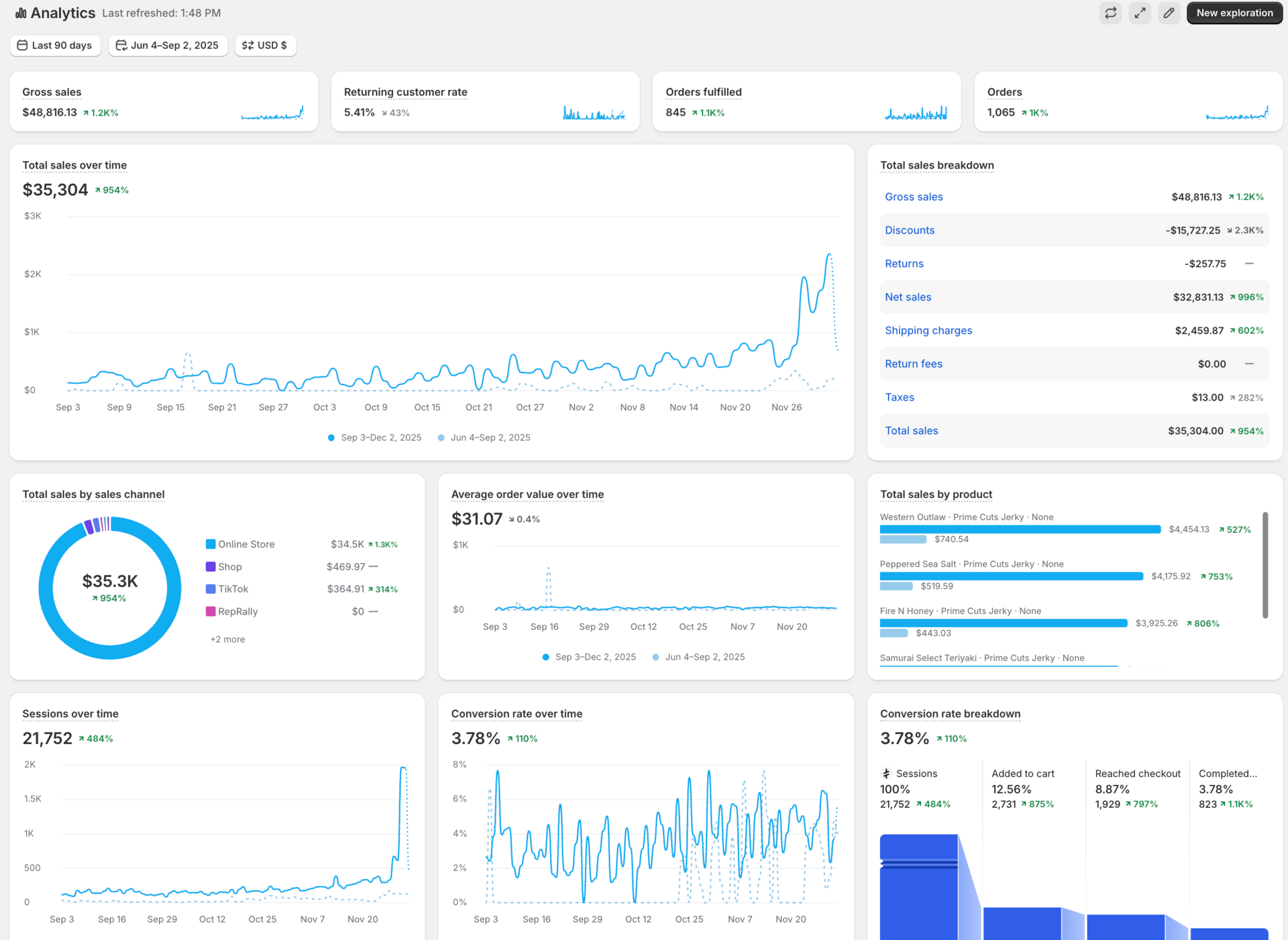Click the Gross sales sparkline chart
Screen dimensions: 1288x940
(272, 113)
